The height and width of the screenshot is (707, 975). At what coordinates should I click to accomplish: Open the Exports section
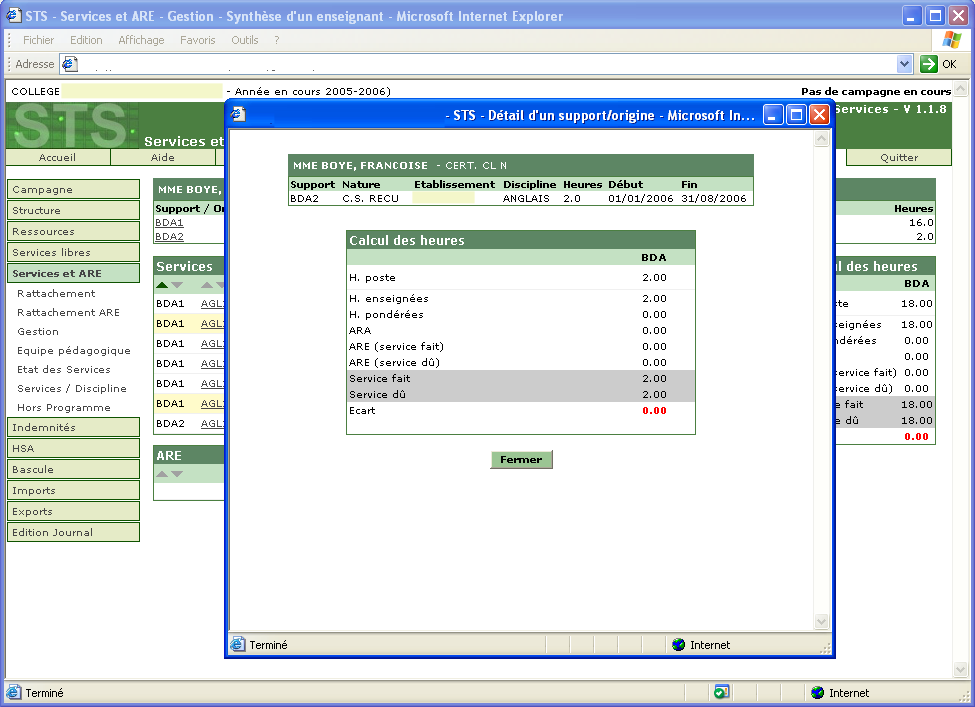(73, 511)
